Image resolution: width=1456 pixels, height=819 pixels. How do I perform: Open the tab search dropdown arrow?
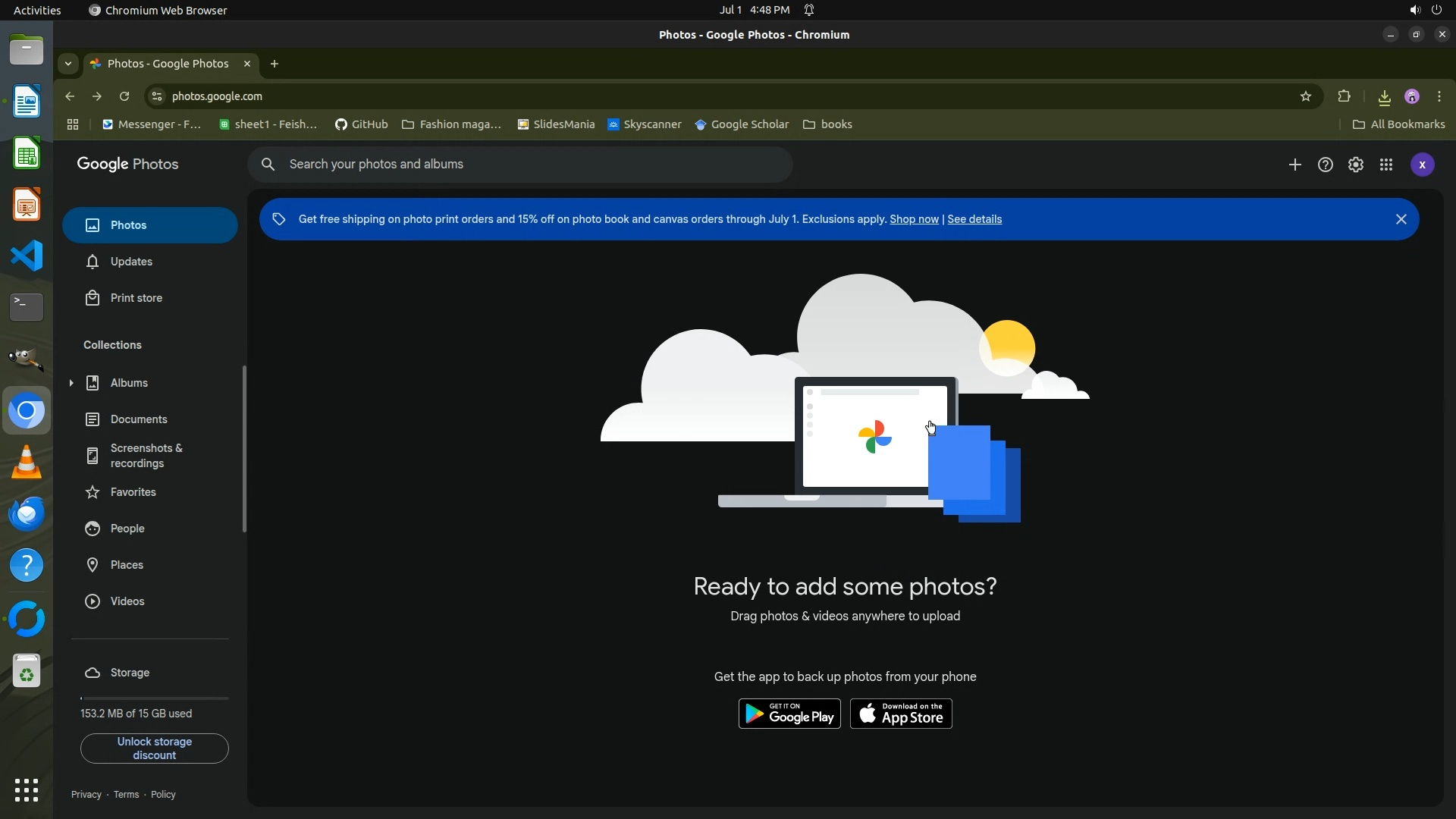[68, 64]
